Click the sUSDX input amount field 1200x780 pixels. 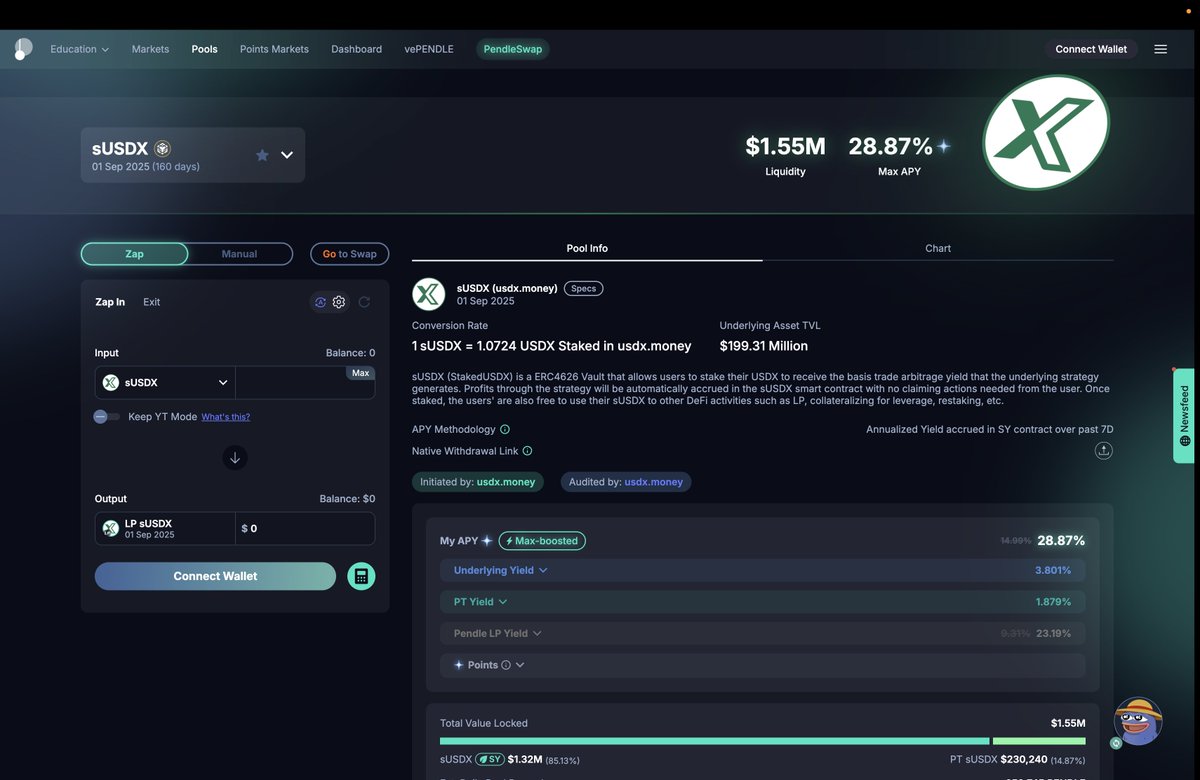305,382
